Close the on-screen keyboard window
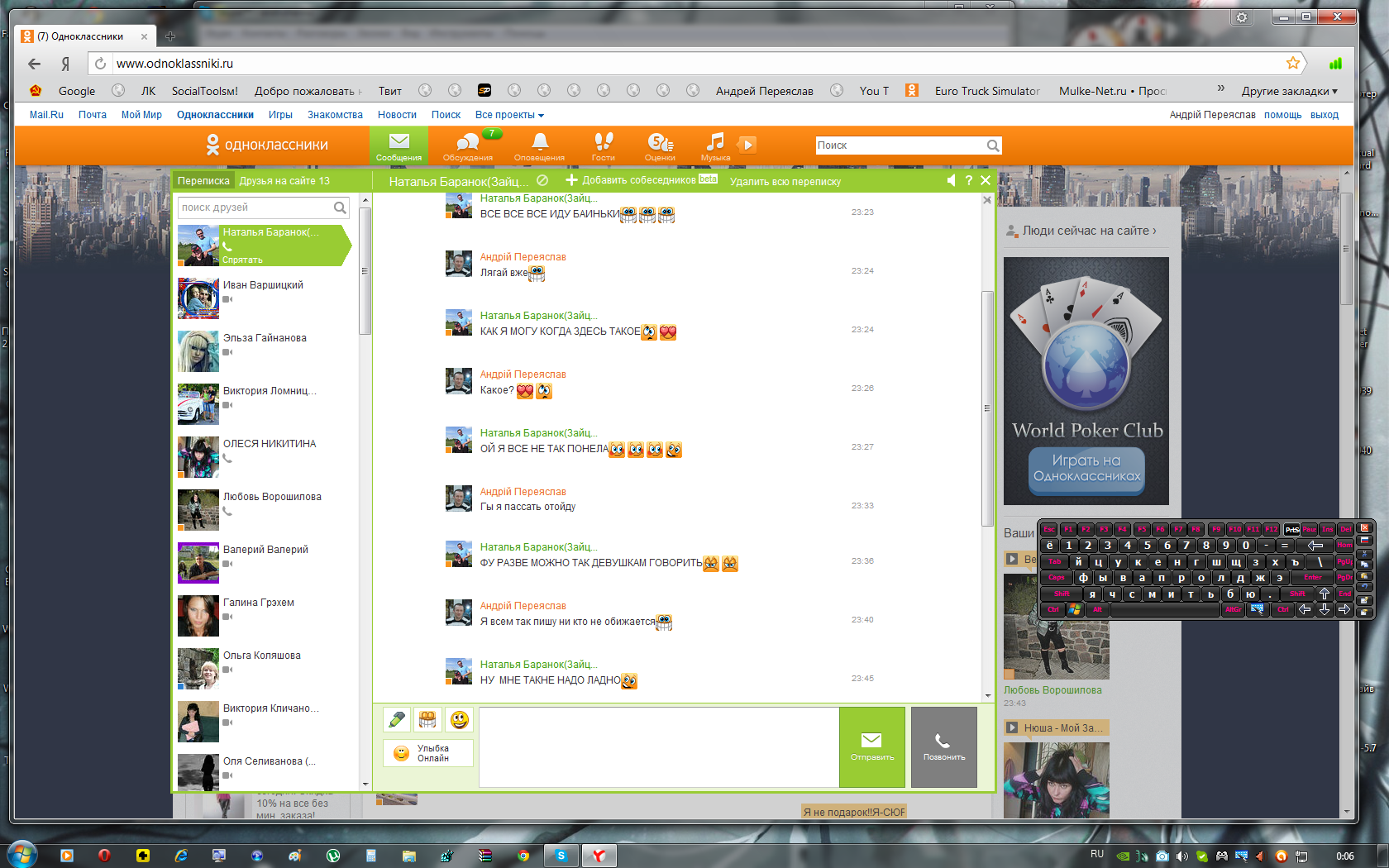1389x868 pixels. point(1365,527)
